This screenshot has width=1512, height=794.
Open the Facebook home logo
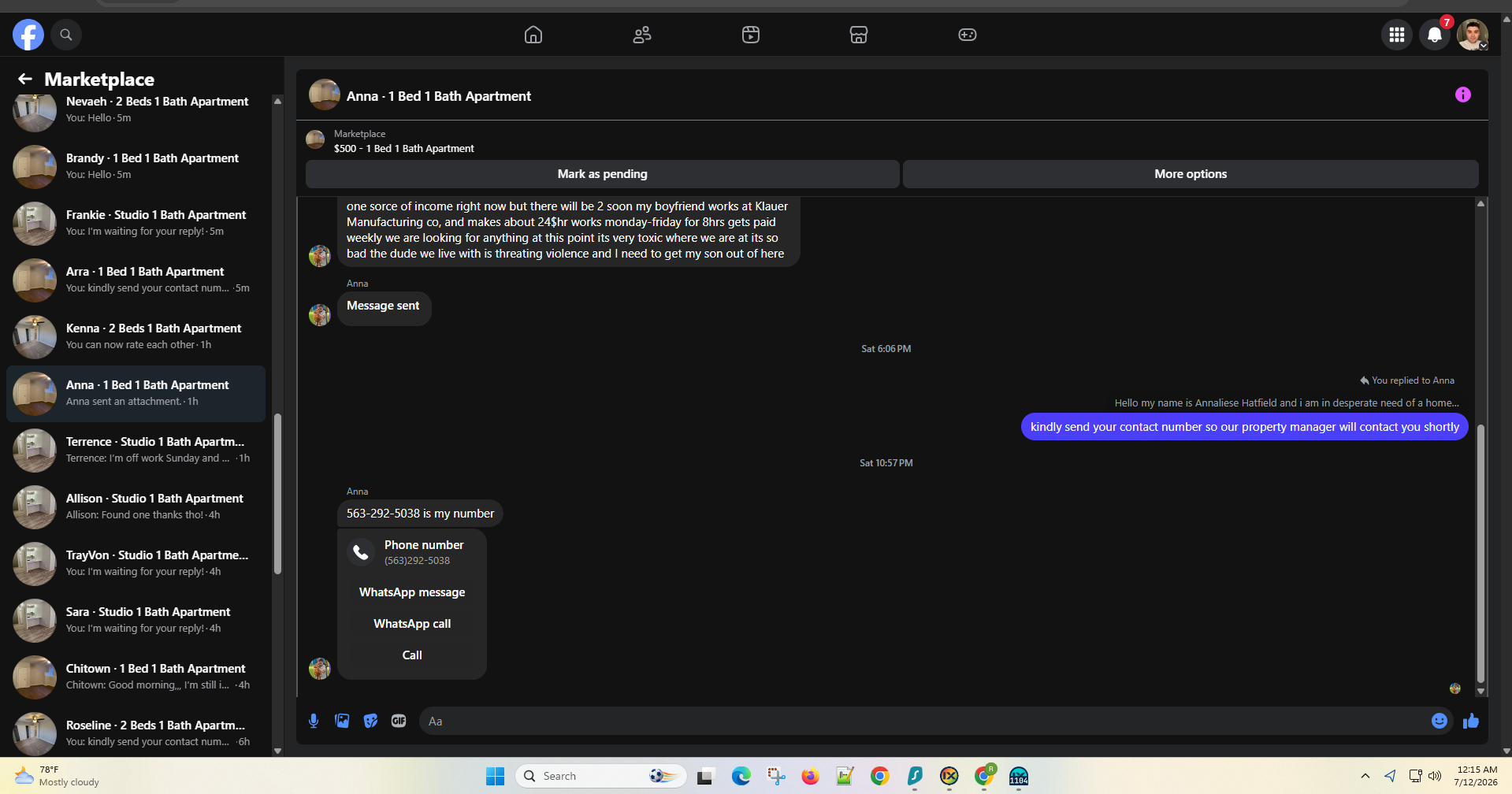coord(28,35)
